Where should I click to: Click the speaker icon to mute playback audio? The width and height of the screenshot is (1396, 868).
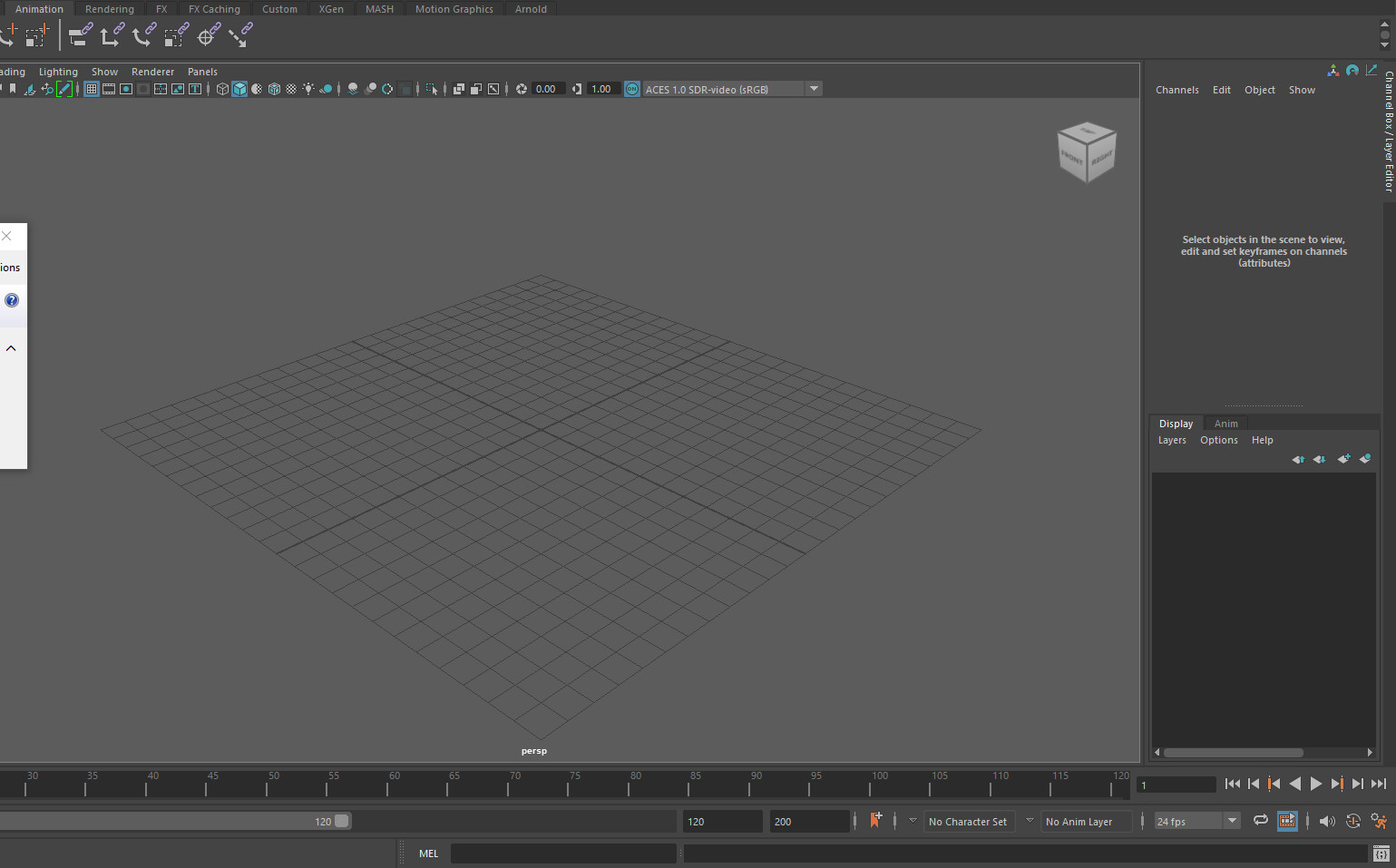point(1327,820)
